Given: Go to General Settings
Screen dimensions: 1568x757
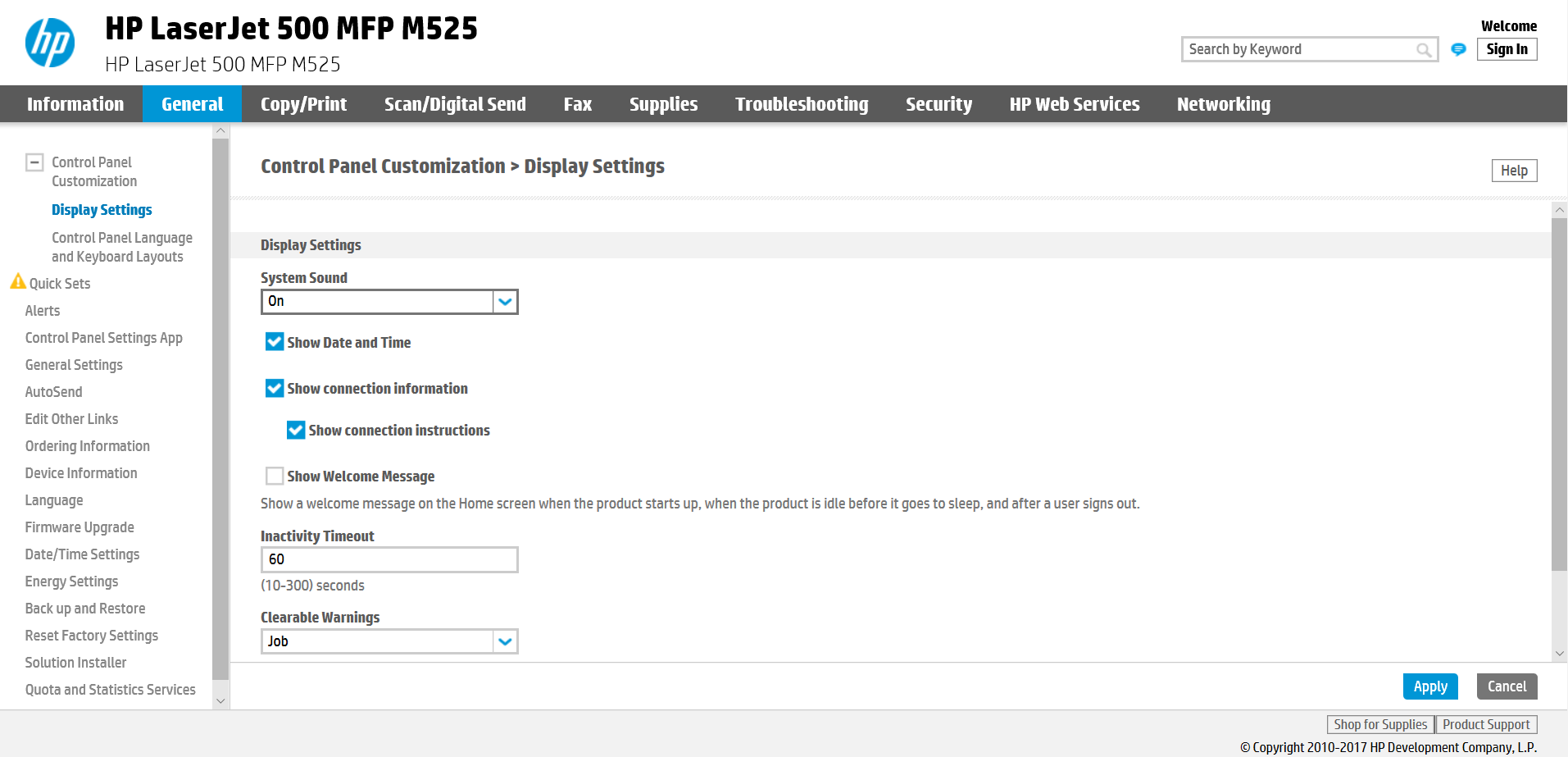Looking at the screenshot, I should click(74, 365).
